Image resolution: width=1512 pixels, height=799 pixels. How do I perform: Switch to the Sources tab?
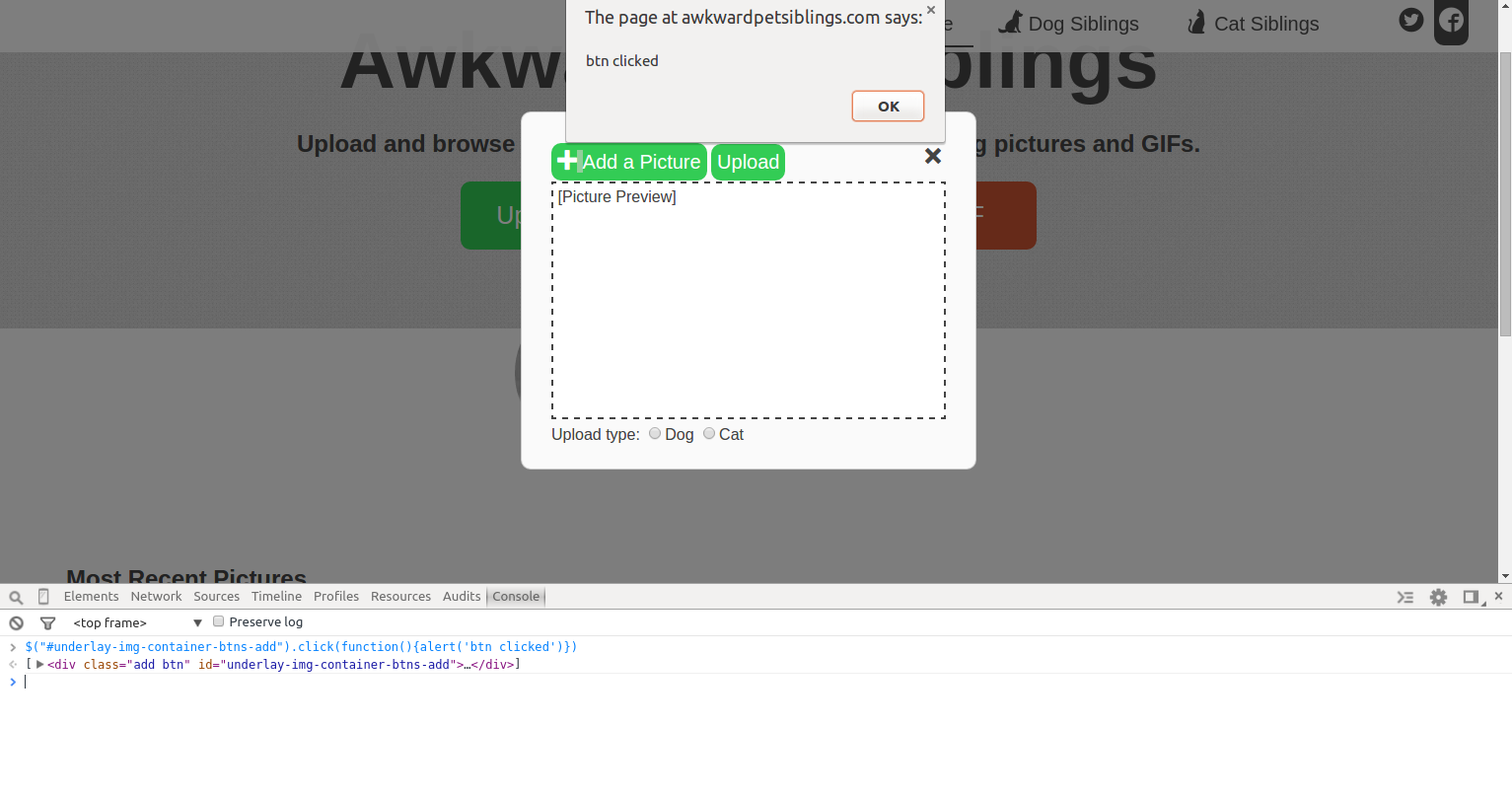click(216, 596)
